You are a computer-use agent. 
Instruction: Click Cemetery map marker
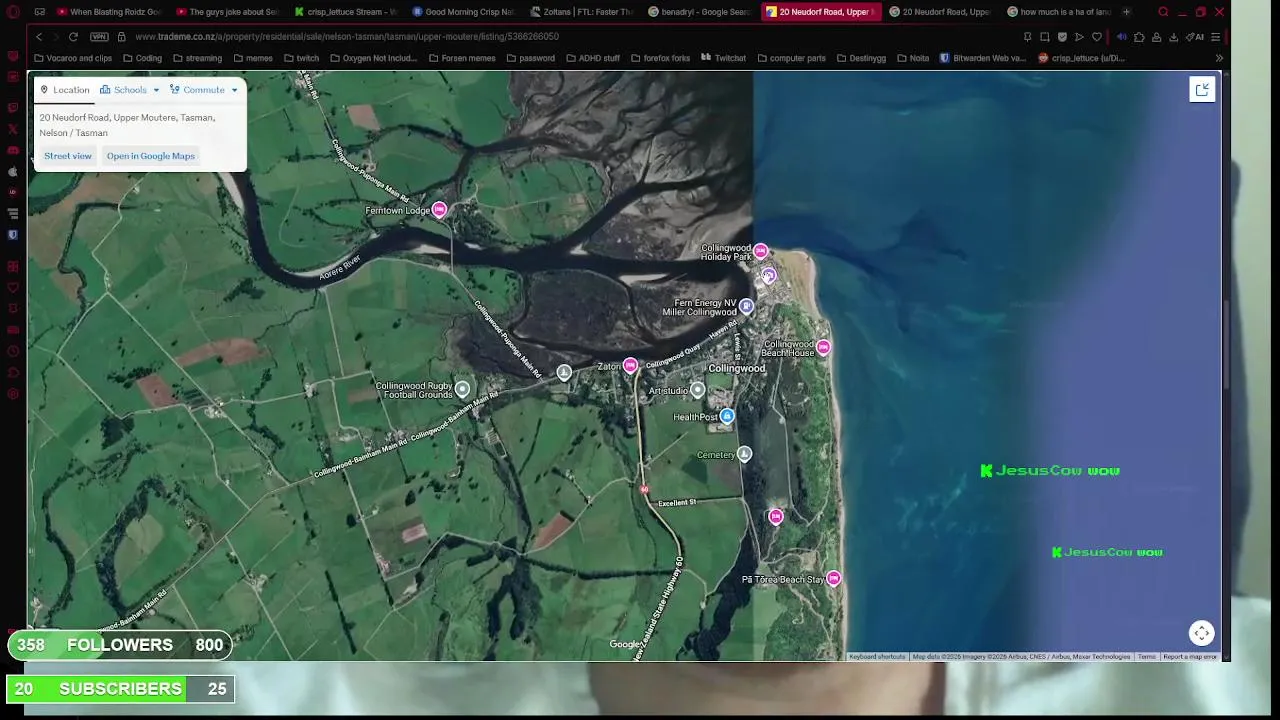point(744,455)
